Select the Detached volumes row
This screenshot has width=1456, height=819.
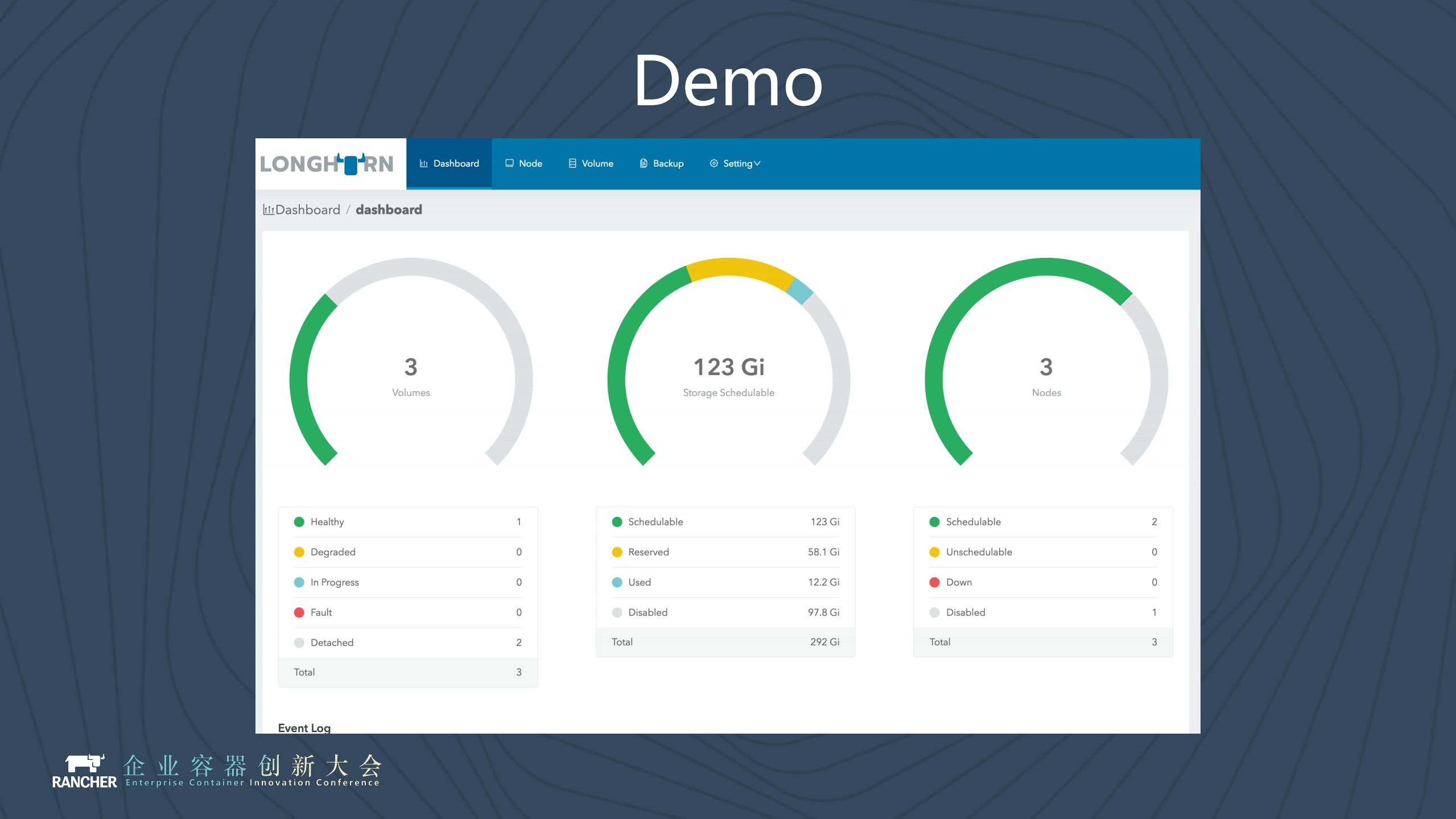407,643
